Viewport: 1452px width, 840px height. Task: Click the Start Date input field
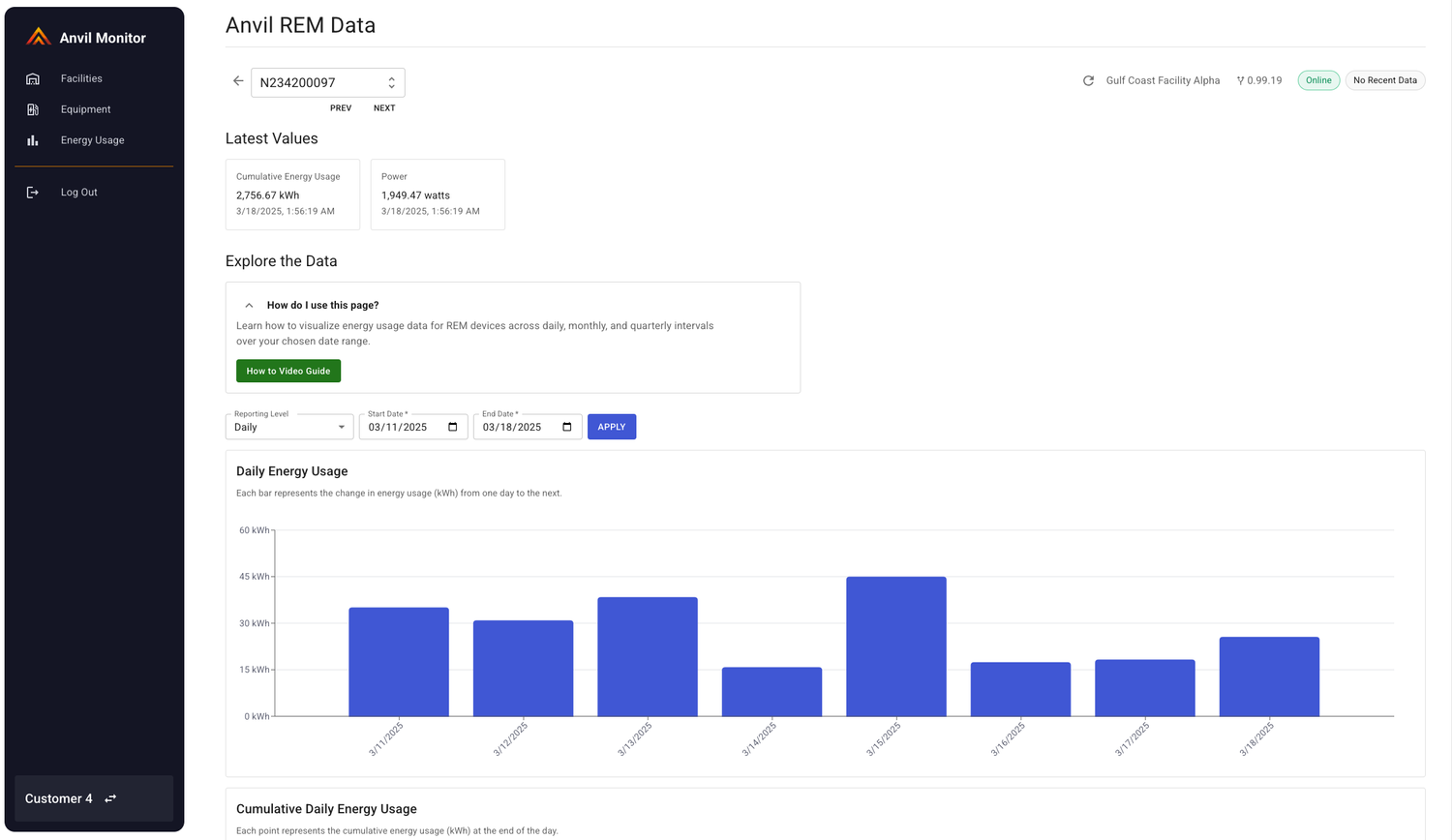point(413,427)
